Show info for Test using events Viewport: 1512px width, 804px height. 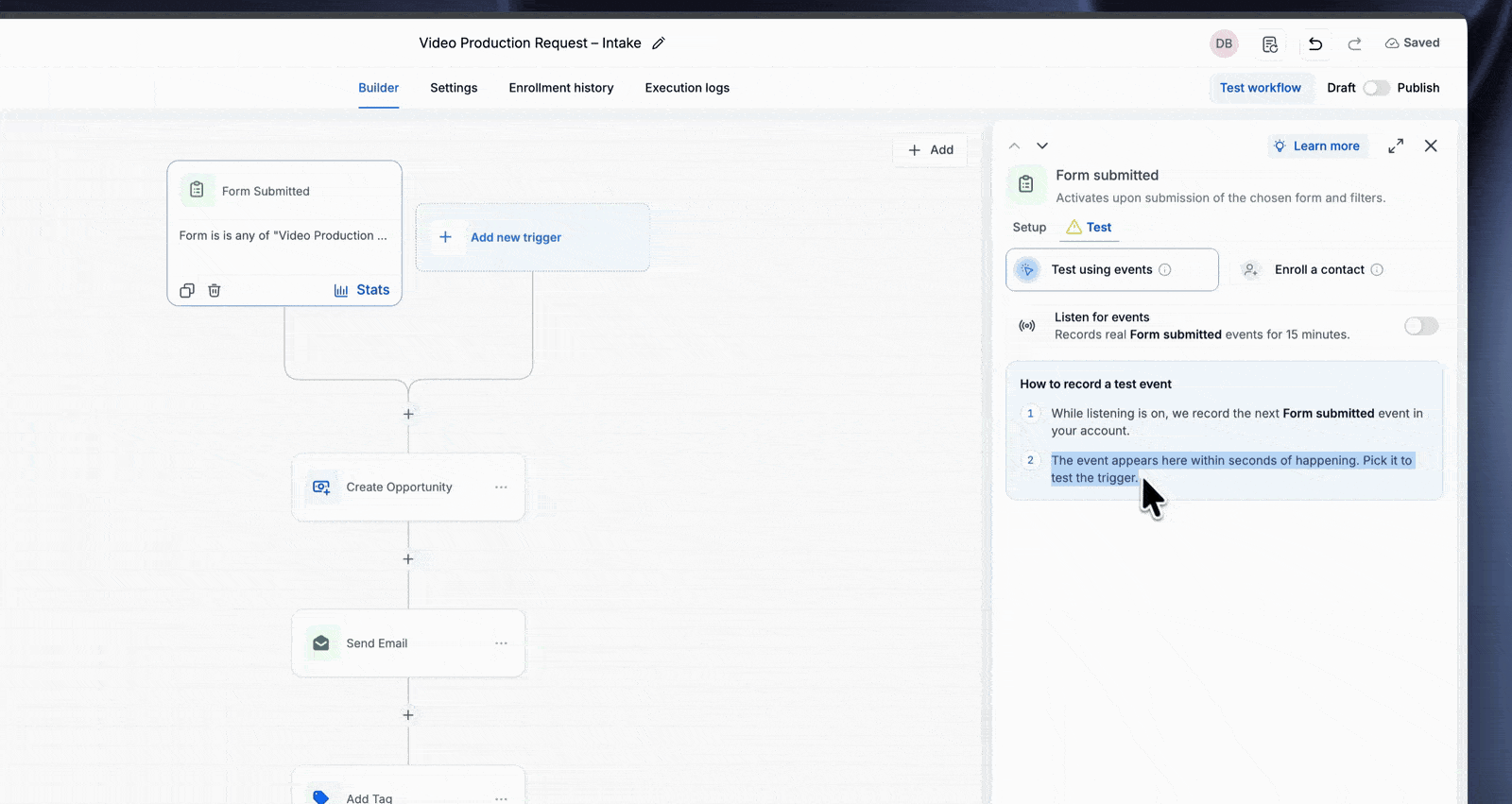click(x=1165, y=270)
